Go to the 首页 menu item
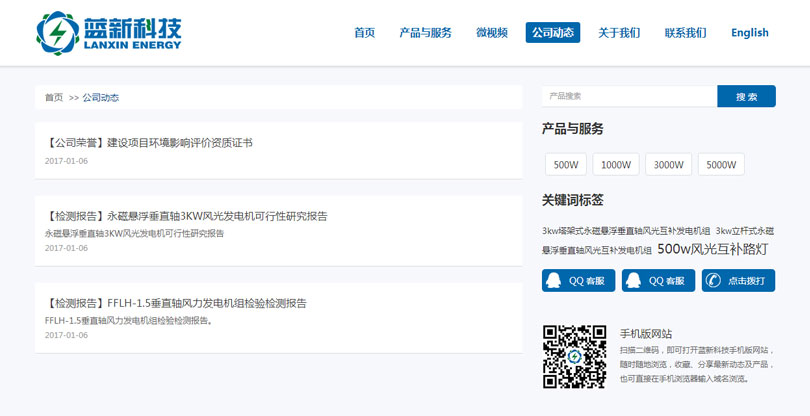Screen dimensions: 810x416 click(x=364, y=33)
